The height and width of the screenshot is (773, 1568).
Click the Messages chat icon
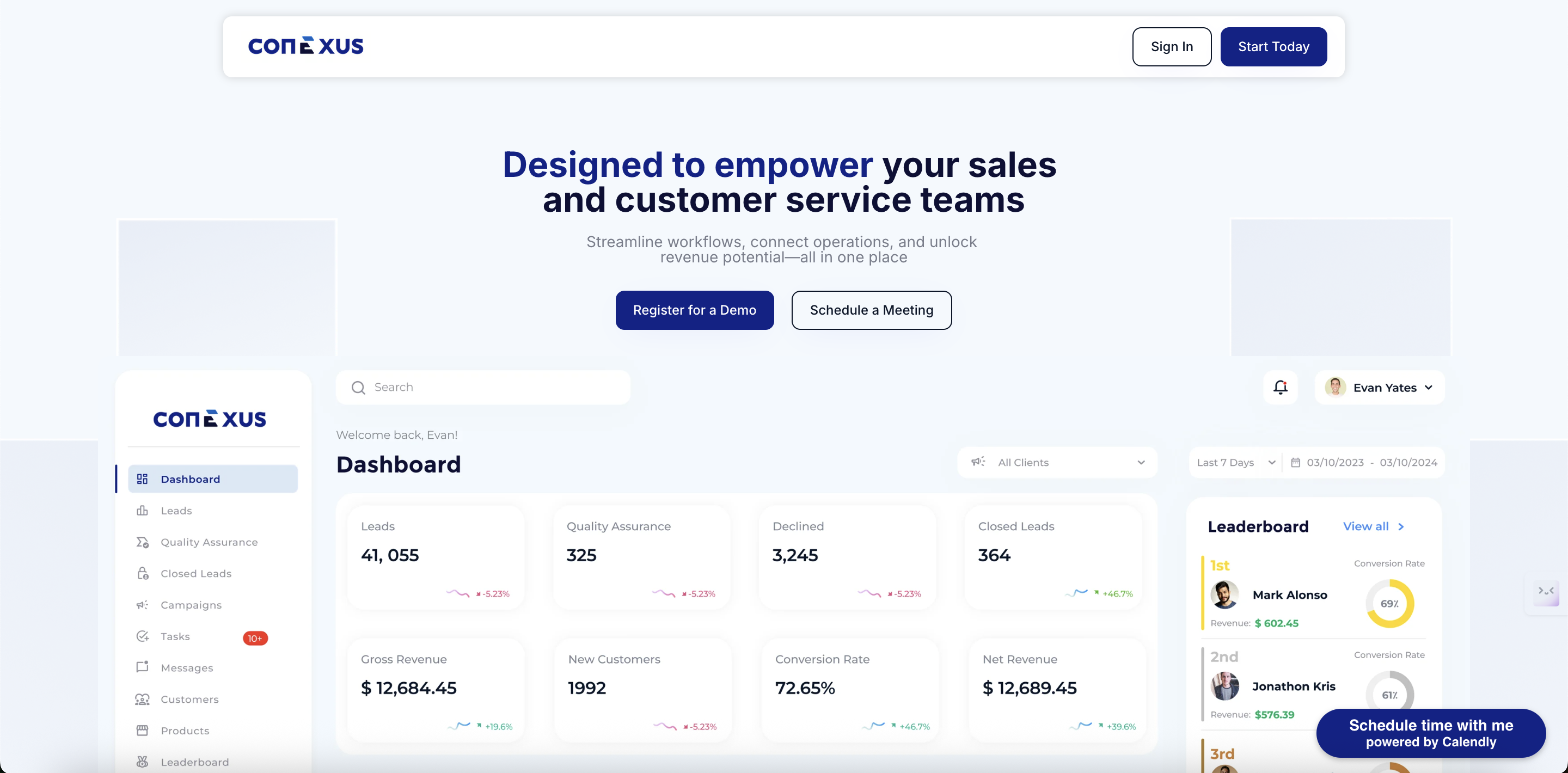click(143, 667)
